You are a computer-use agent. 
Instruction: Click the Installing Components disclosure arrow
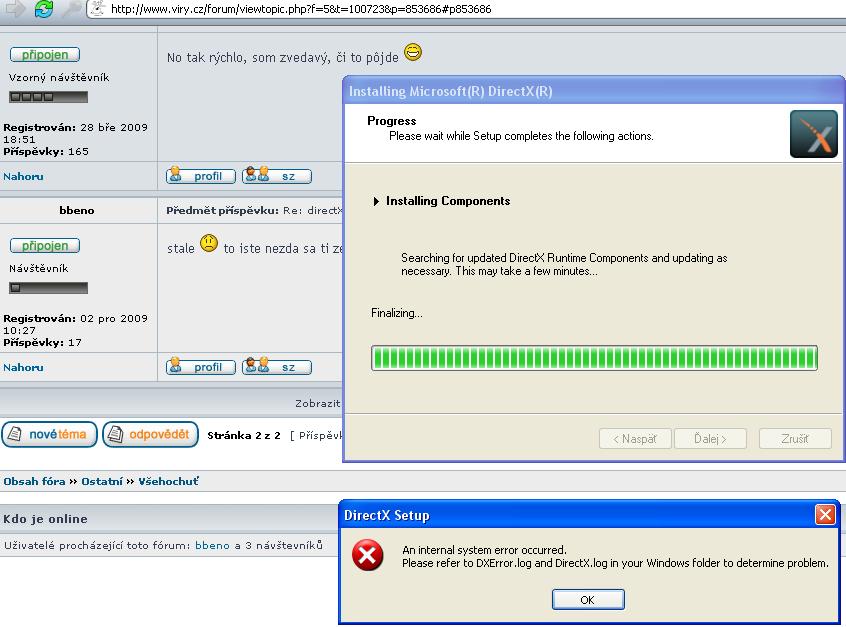376,201
